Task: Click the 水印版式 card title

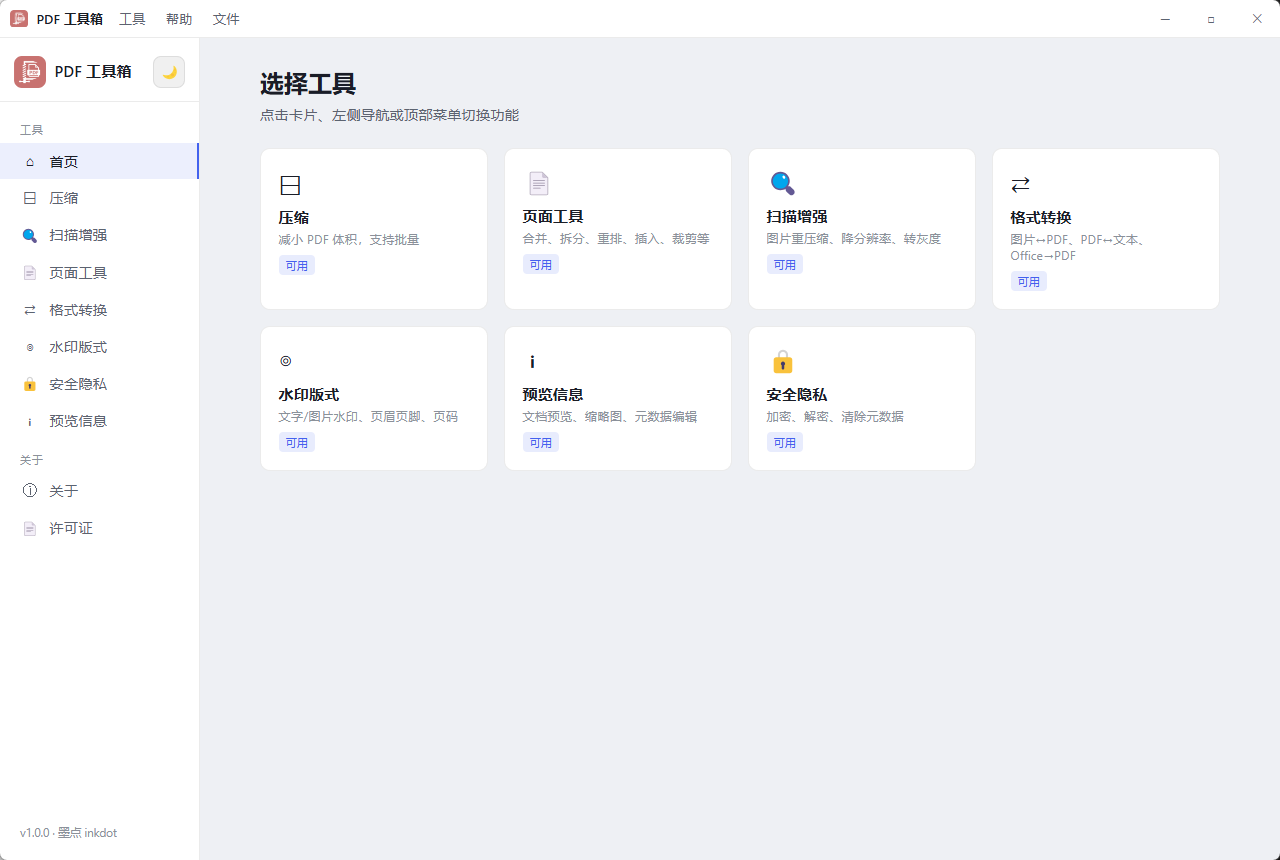Action: coord(309,395)
